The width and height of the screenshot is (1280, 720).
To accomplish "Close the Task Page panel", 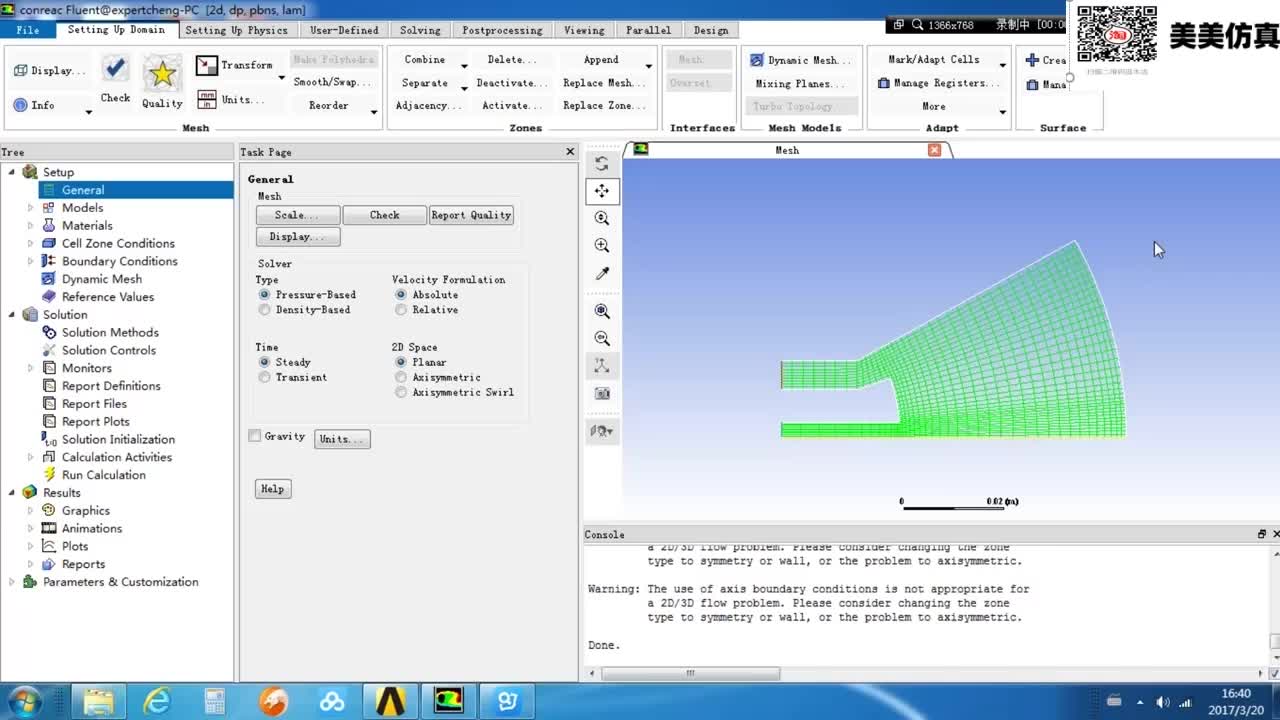I will pyautogui.click(x=570, y=152).
